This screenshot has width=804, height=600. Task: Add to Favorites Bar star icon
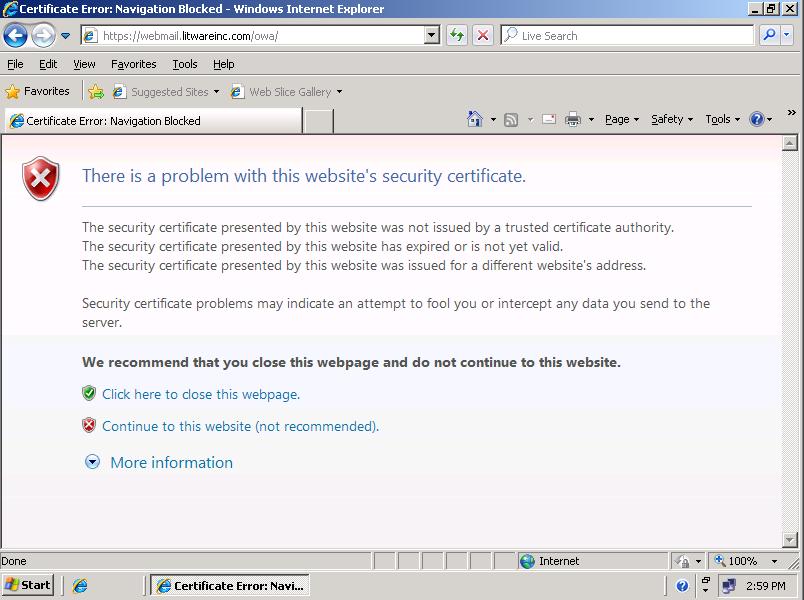click(96, 92)
